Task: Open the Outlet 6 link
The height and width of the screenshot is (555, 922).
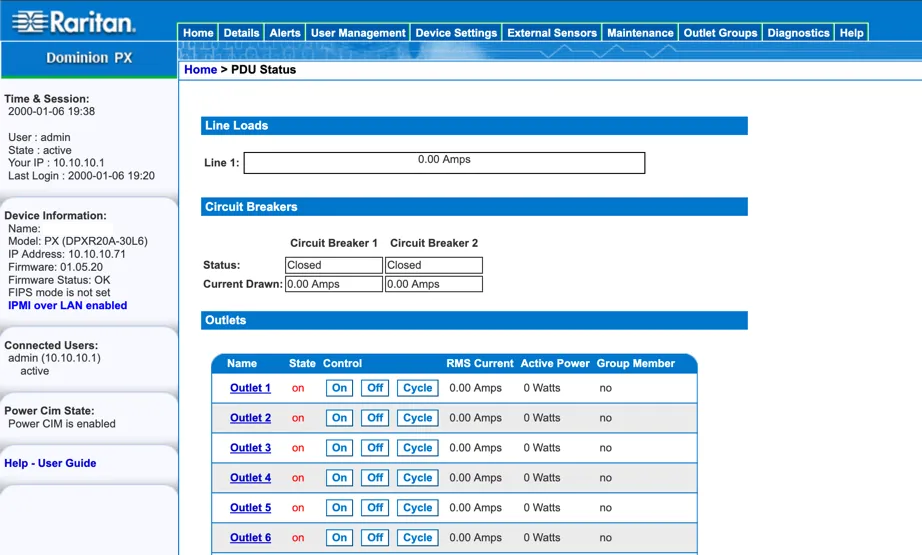Action: (250, 538)
